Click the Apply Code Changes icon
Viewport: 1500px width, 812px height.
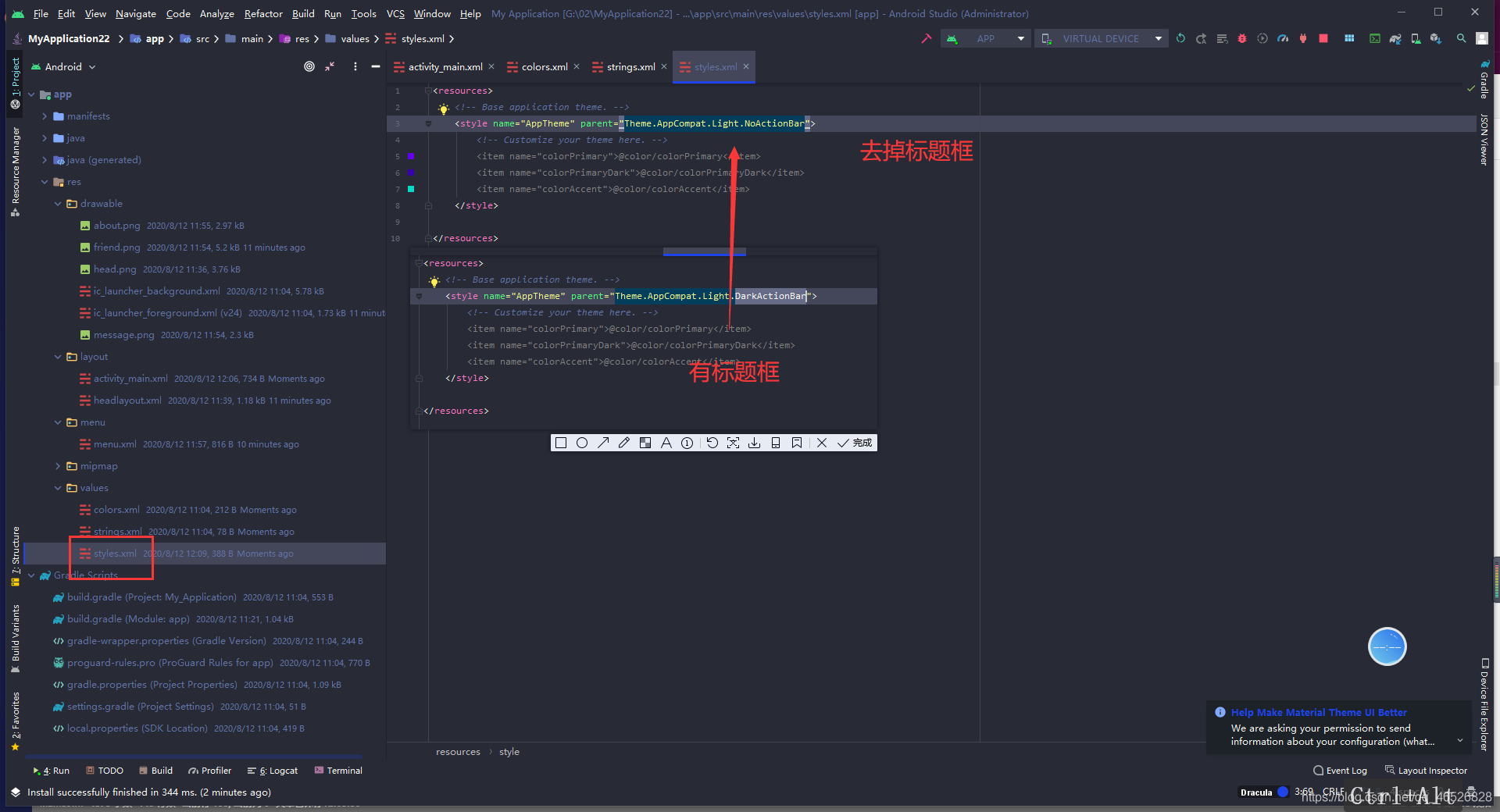point(1222,38)
